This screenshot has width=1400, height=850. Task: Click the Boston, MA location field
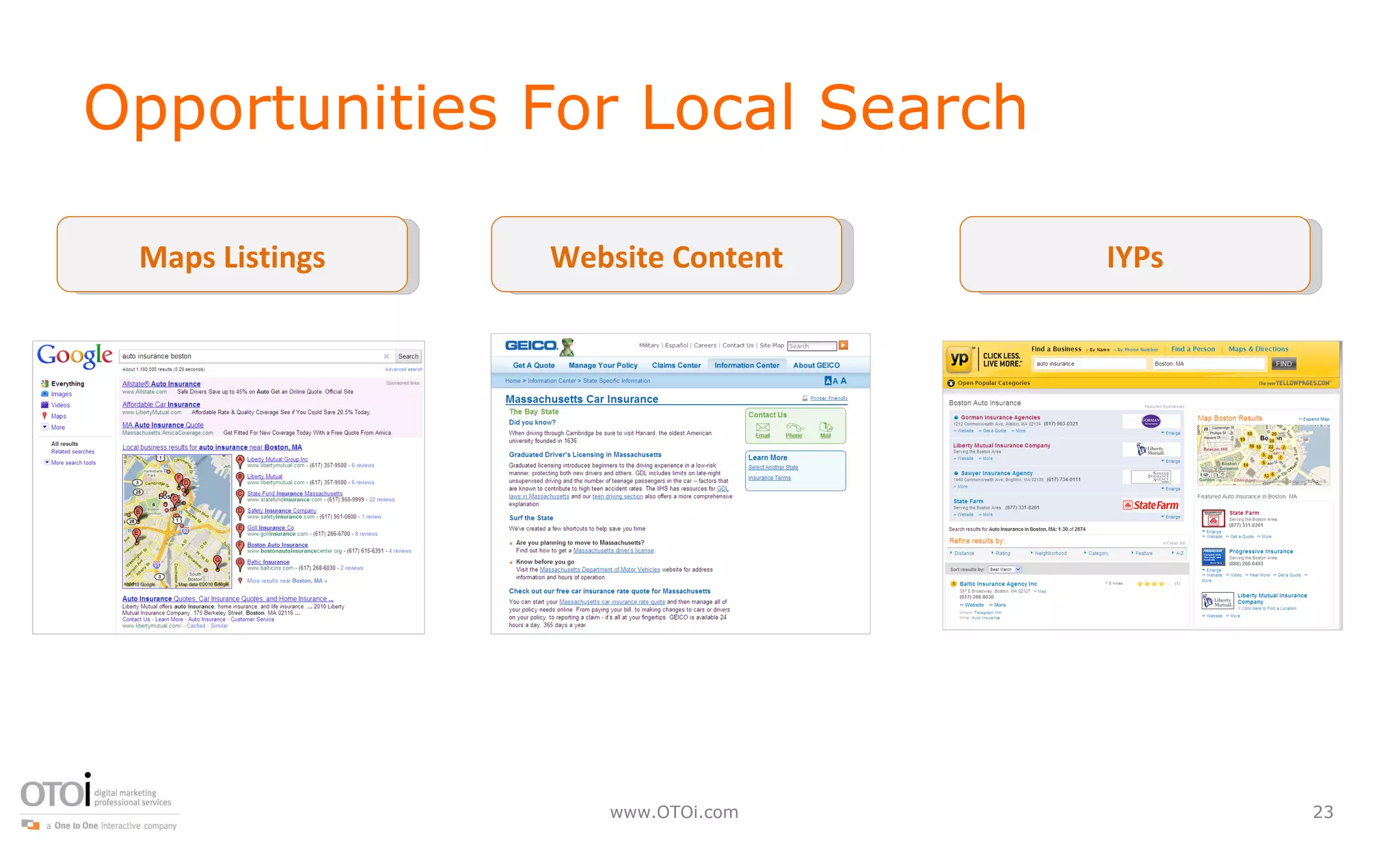[x=1209, y=364]
